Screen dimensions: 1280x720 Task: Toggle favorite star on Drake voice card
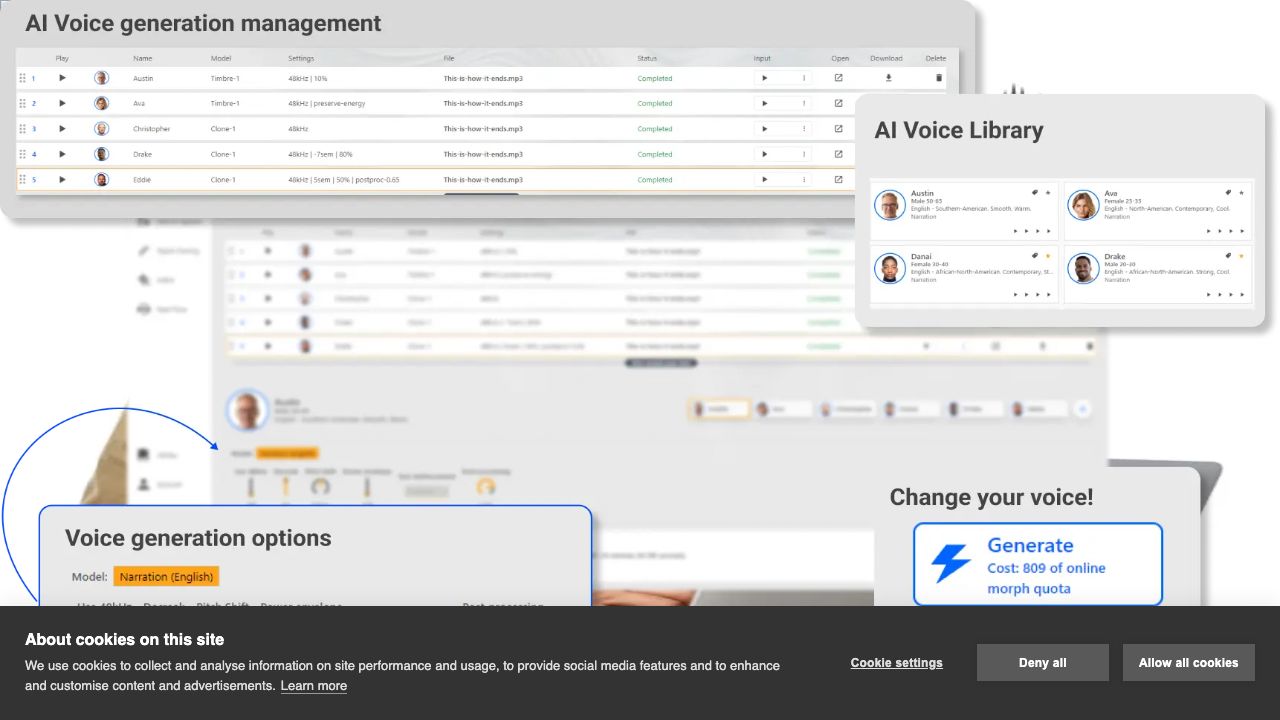pos(1241,256)
